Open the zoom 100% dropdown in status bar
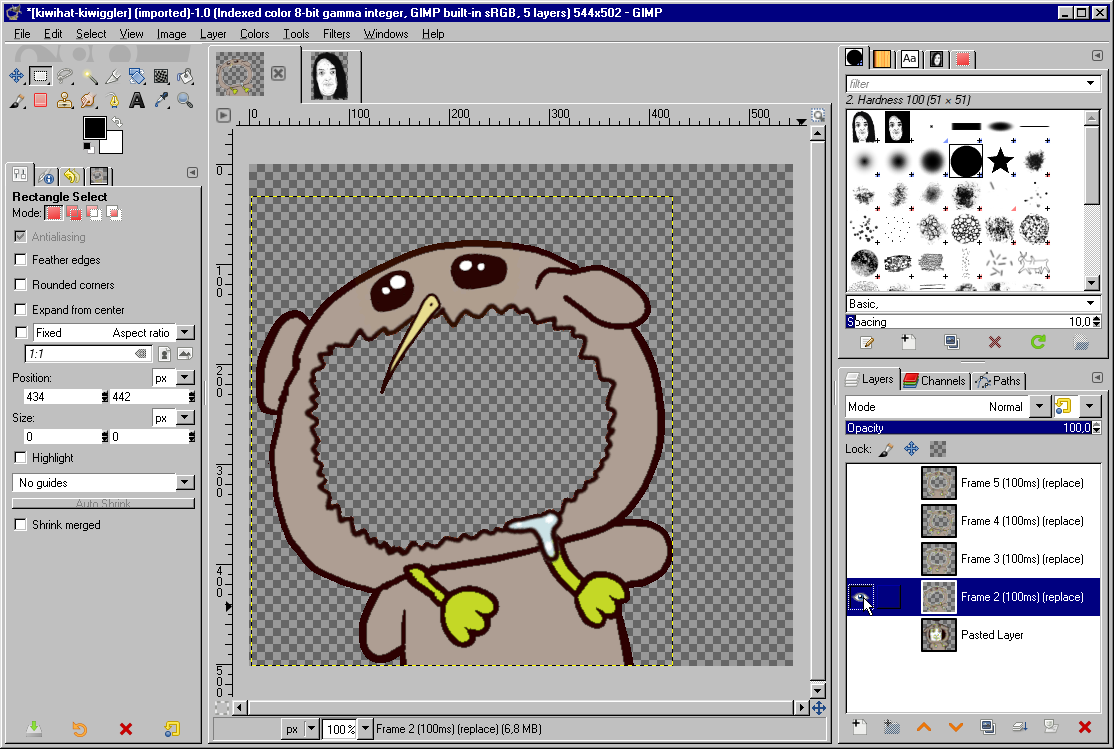 [365, 728]
